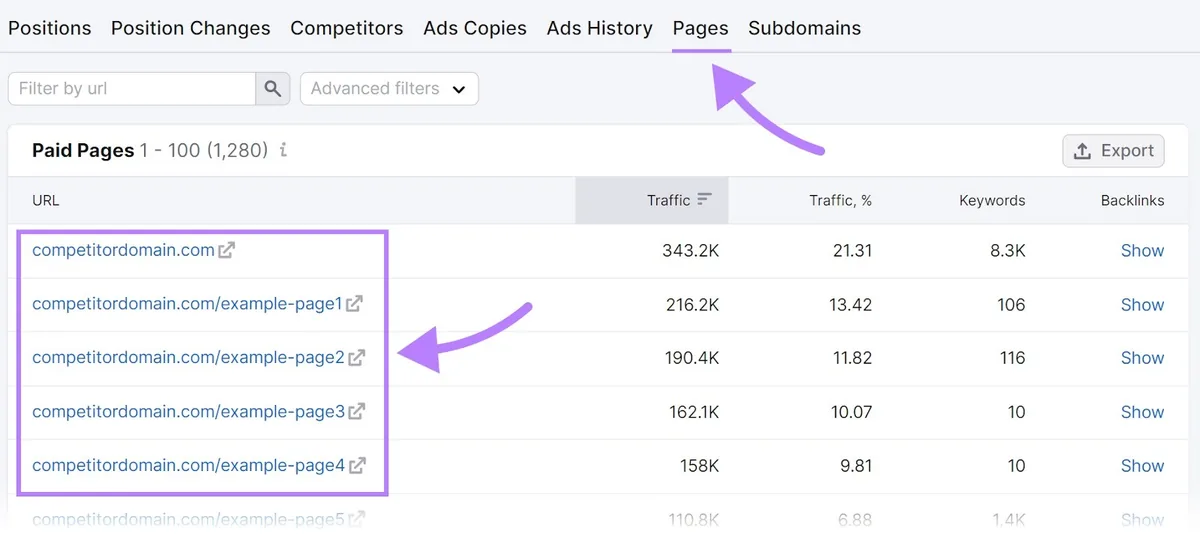The width and height of the screenshot is (1200, 543).
Task: Open external link icon for example-page1
Action: (355, 304)
